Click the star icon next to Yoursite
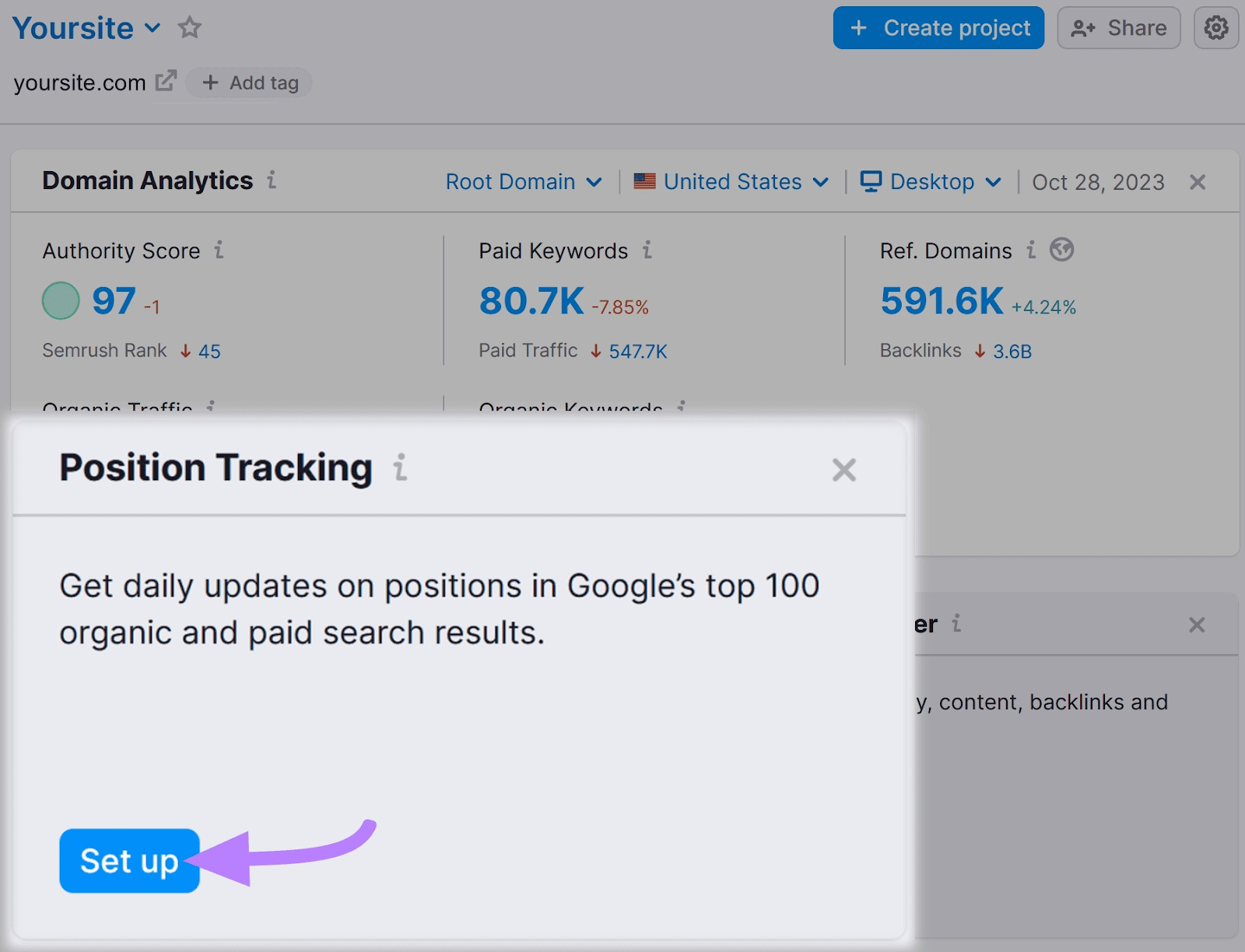 click(189, 28)
